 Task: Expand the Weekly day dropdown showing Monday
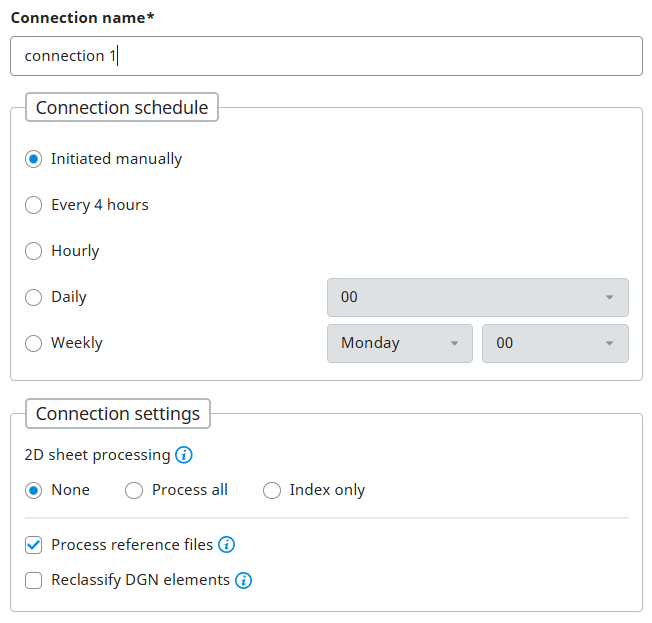pyautogui.click(x=399, y=343)
